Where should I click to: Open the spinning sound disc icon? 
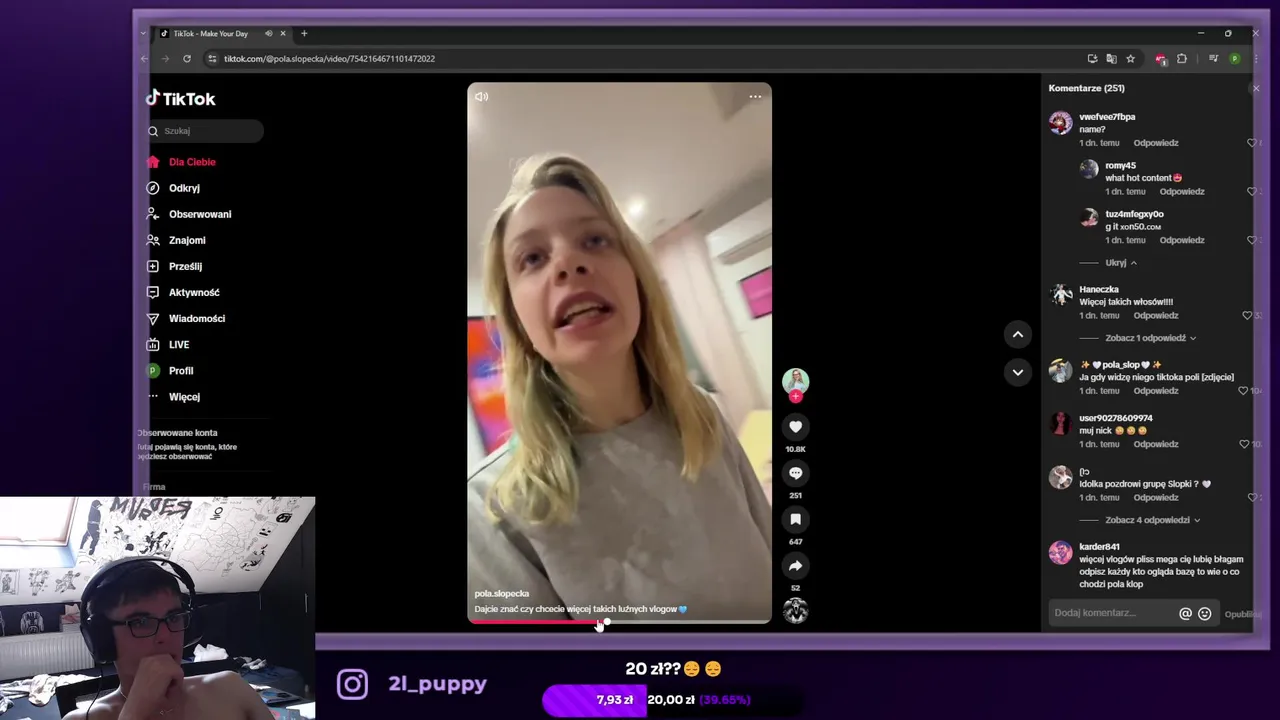tap(795, 610)
